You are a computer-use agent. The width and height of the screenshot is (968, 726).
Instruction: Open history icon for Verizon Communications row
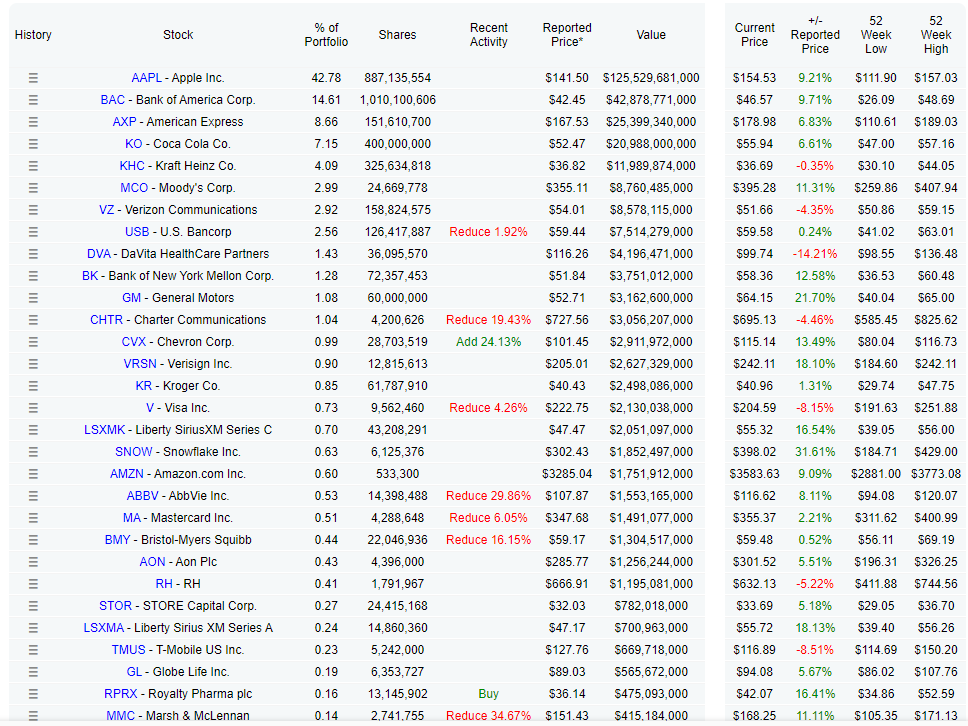(33, 210)
